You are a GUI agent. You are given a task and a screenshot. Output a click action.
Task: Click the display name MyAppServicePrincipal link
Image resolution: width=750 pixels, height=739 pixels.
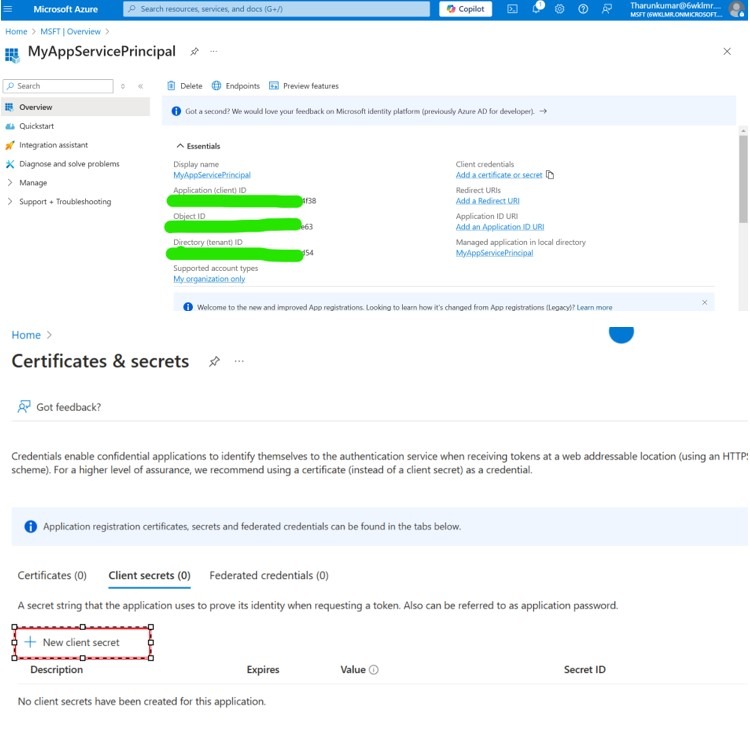coord(212,175)
